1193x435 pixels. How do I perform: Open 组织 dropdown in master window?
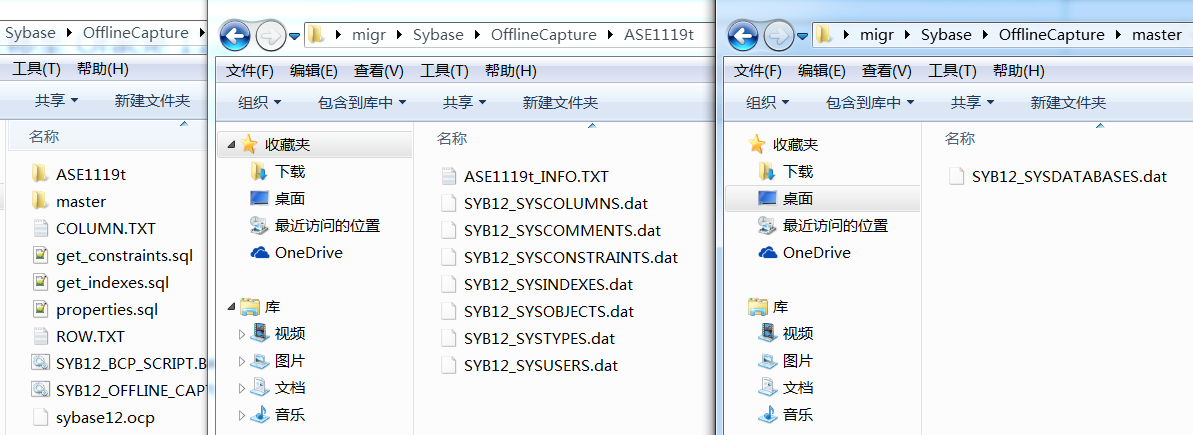pos(768,102)
